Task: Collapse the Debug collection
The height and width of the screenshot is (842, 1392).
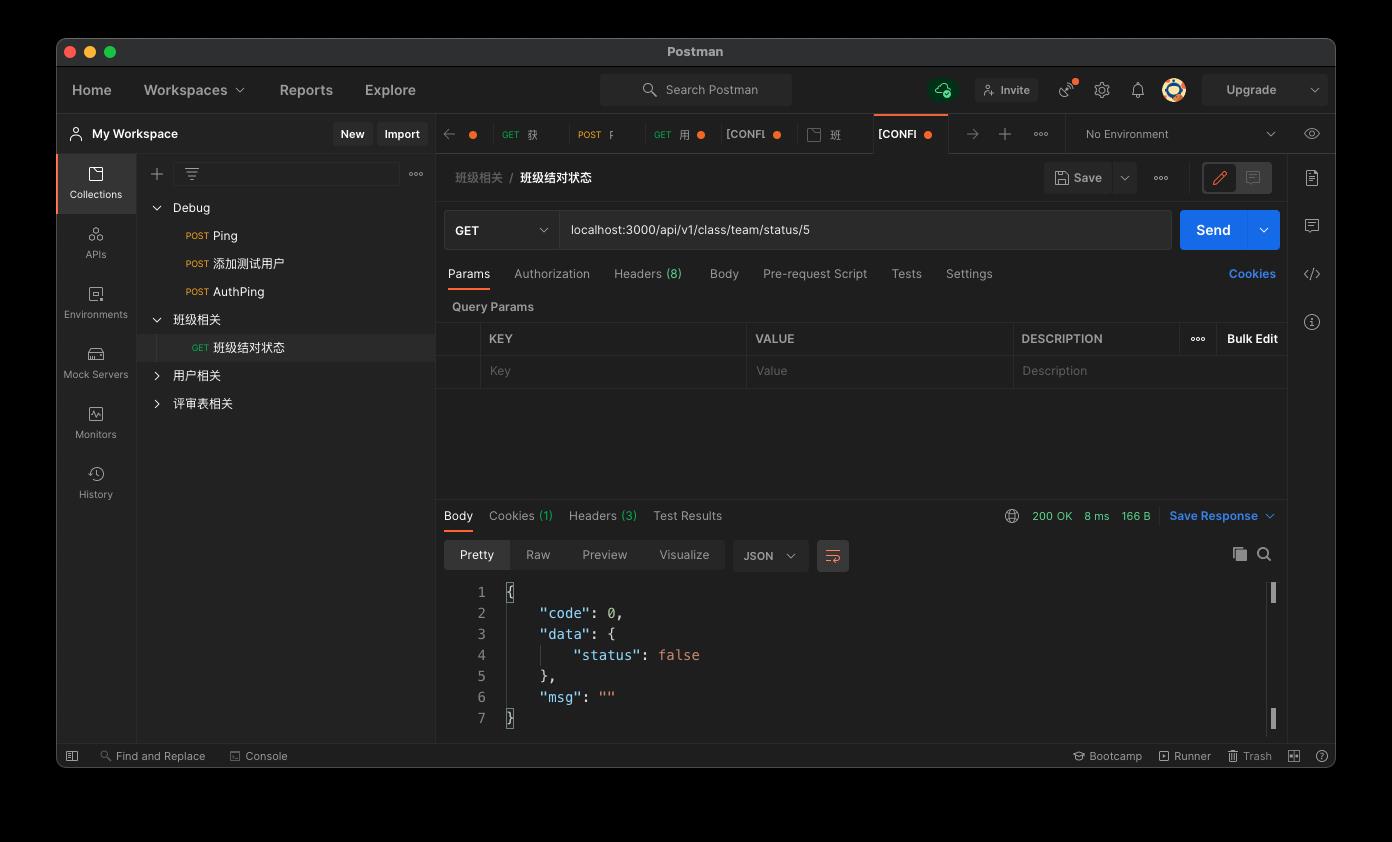Action: tap(157, 208)
